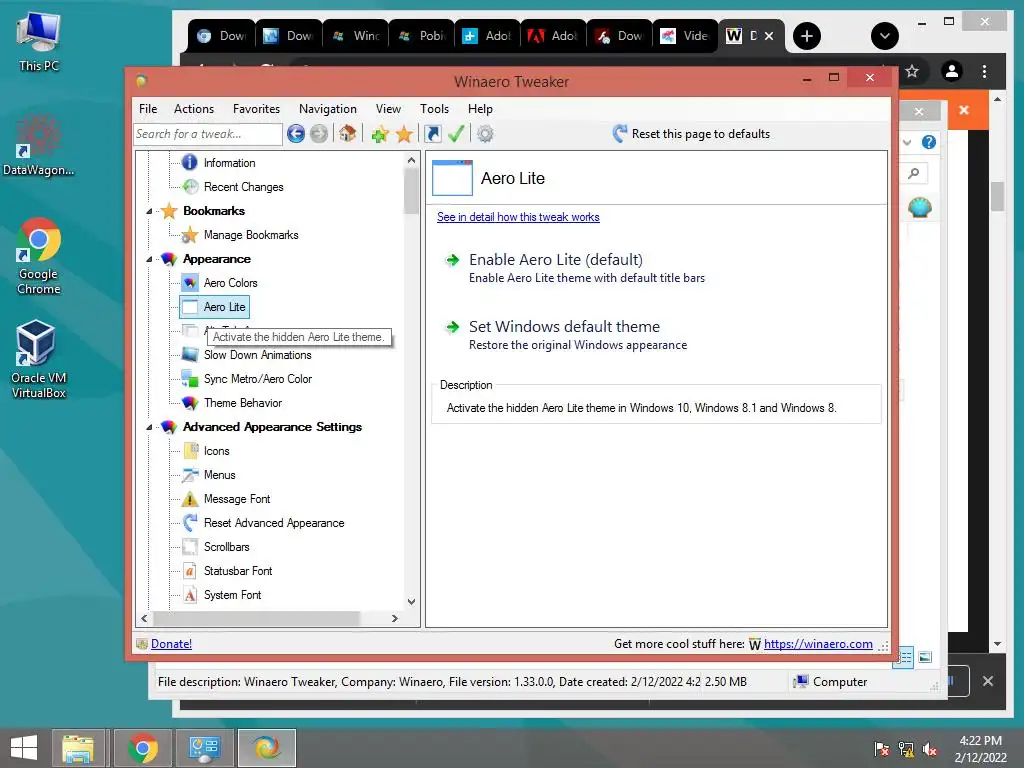Click the export shortcut arrow toolbar icon
This screenshot has width=1024, height=768.
click(432, 134)
